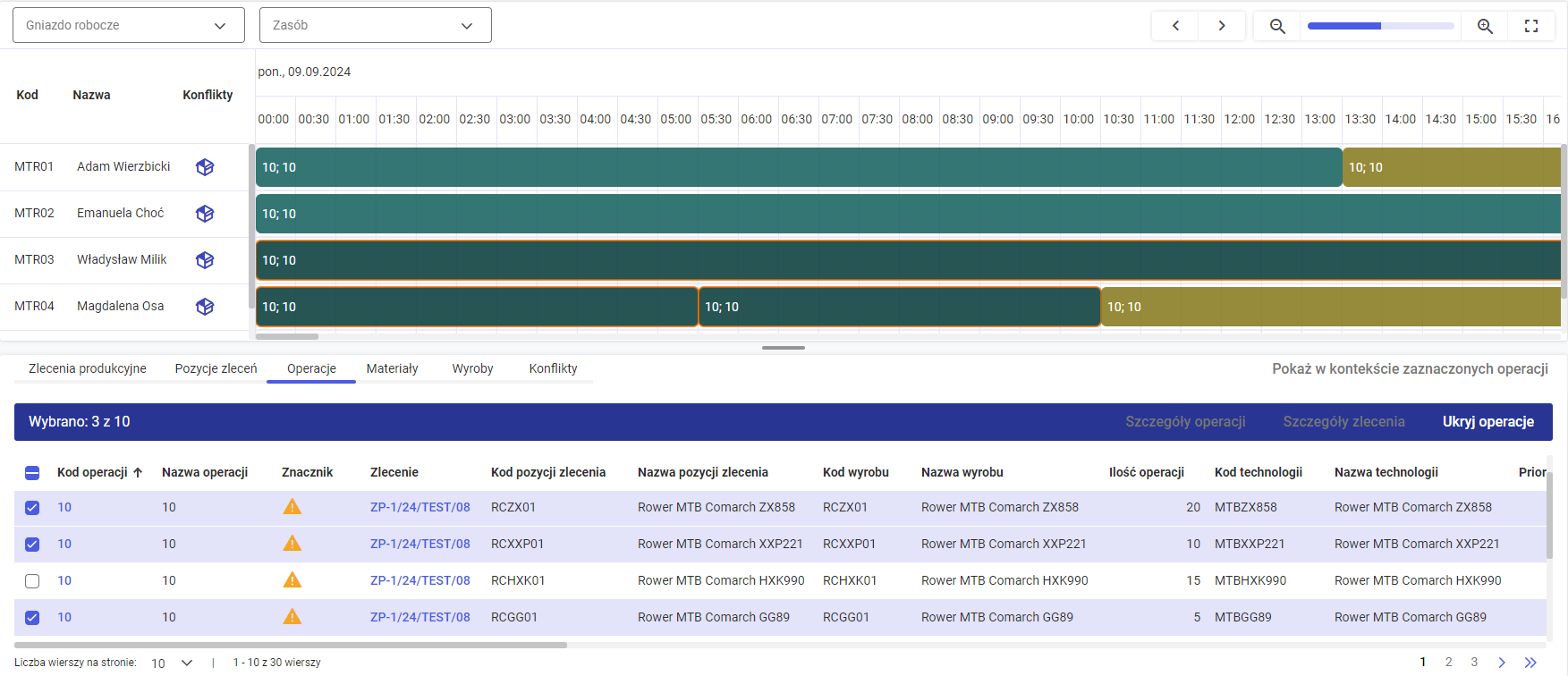Open the Gniazdo robocze dropdown
This screenshot has width=1568, height=676.
[x=128, y=25]
